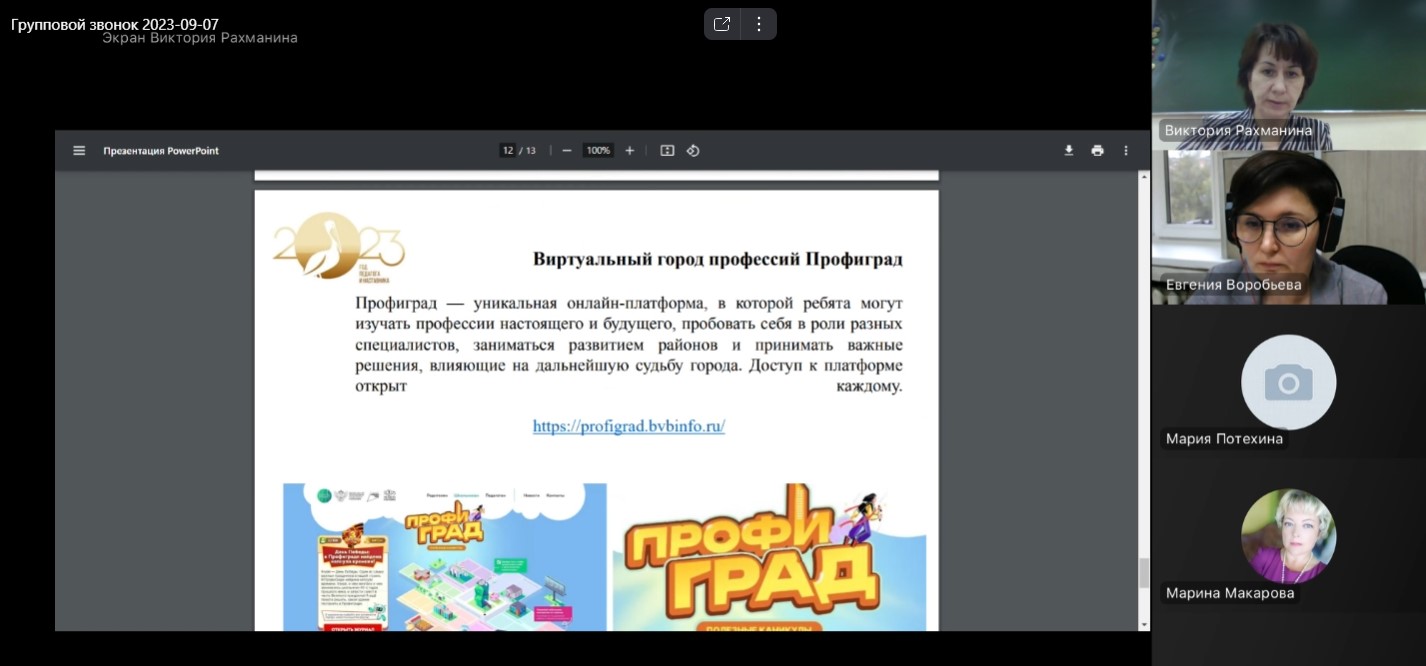This screenshot has width=1426, height=666.
Task: Zoom in with the plus icon
Action: click(630, 151)
